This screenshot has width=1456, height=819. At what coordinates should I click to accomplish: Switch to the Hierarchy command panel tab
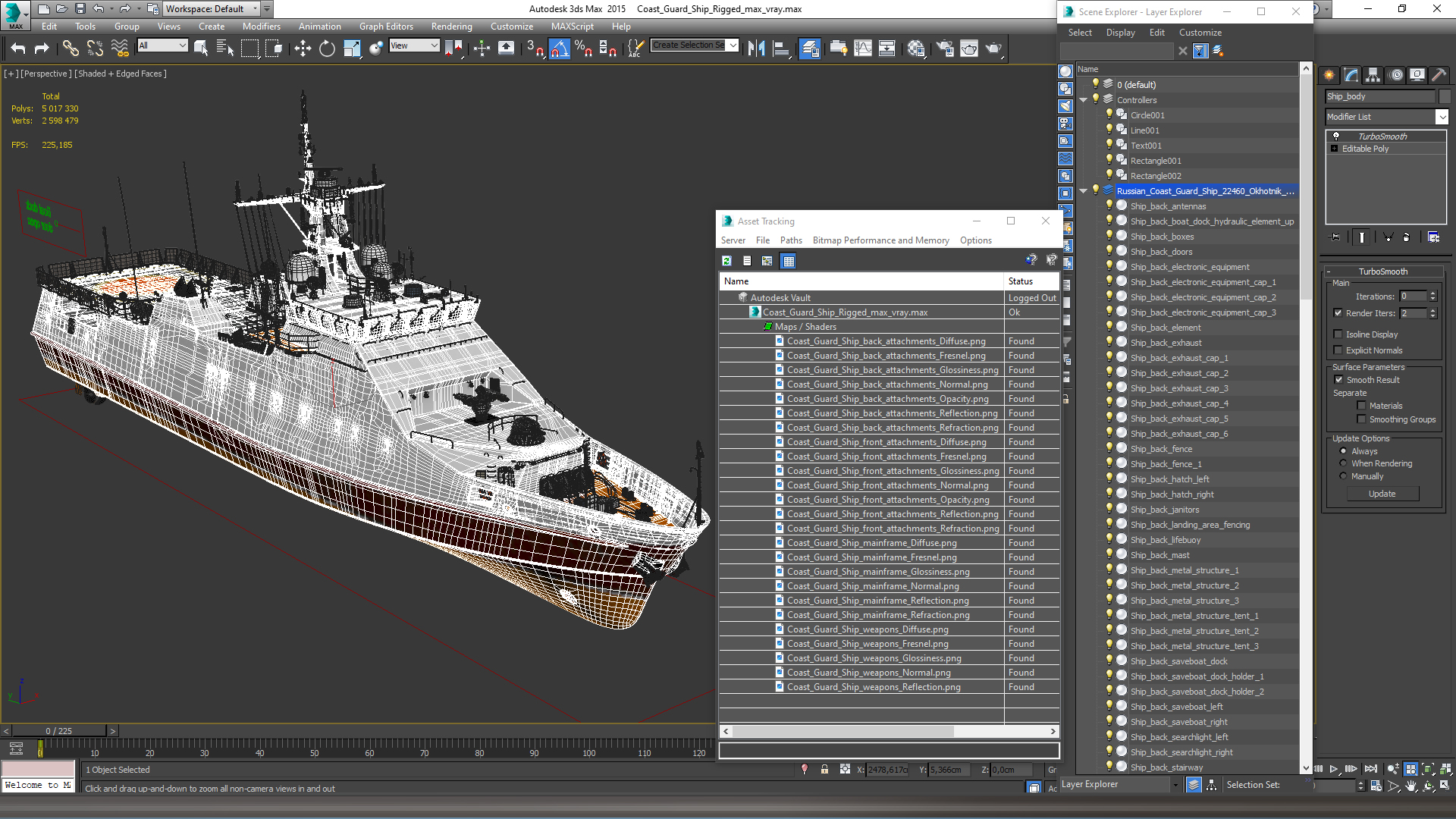pyautogui.click(x=1373, y=74)
